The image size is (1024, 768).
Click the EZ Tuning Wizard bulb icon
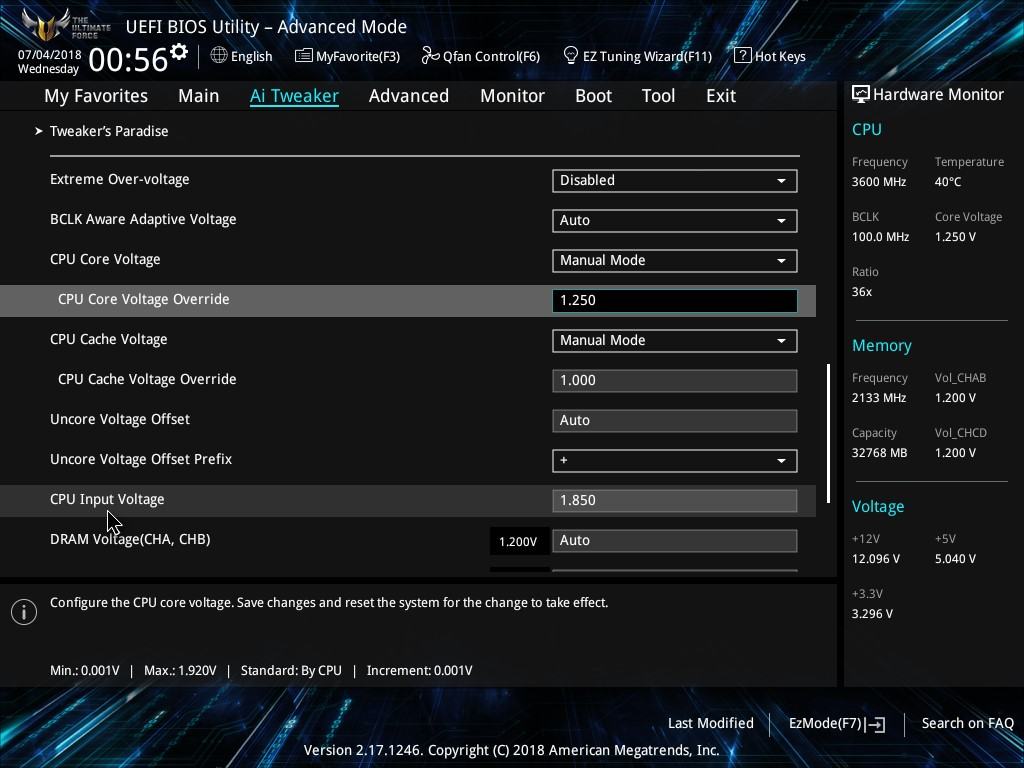pyautogui.click(x=570, y=56)
